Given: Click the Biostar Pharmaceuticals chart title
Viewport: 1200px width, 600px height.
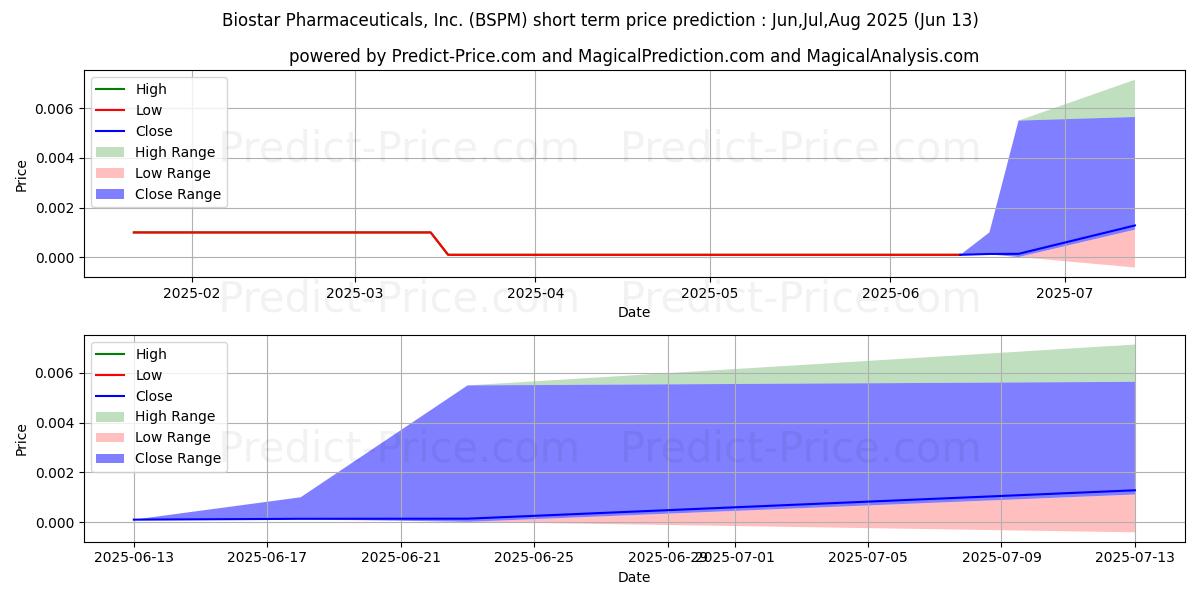Looking at the screenshot, I should (x=600, y=20).
